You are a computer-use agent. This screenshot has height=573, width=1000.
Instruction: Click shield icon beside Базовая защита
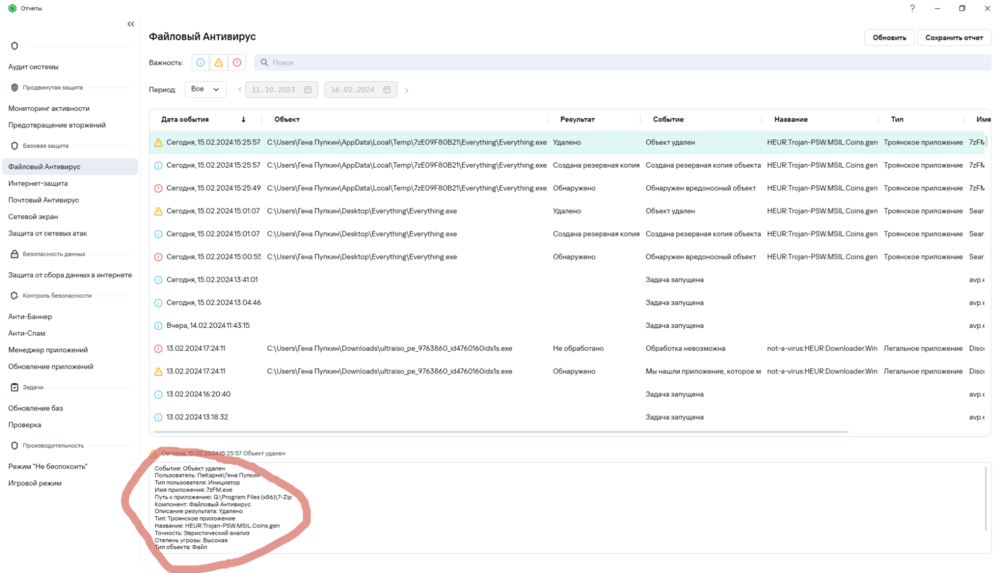[x=15, y=145]
